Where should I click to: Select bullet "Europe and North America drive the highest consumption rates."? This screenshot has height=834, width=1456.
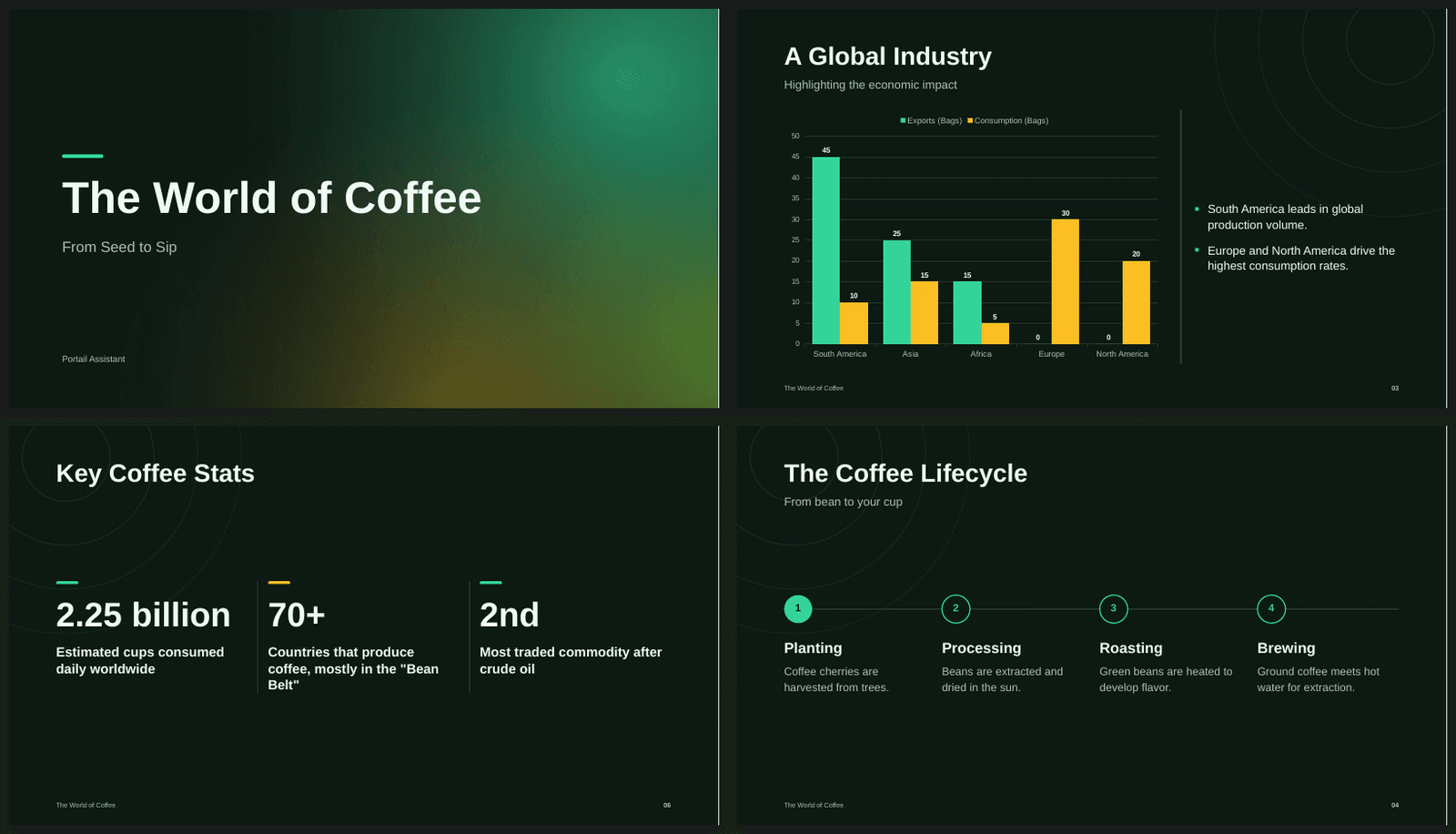pos(1301,258)
